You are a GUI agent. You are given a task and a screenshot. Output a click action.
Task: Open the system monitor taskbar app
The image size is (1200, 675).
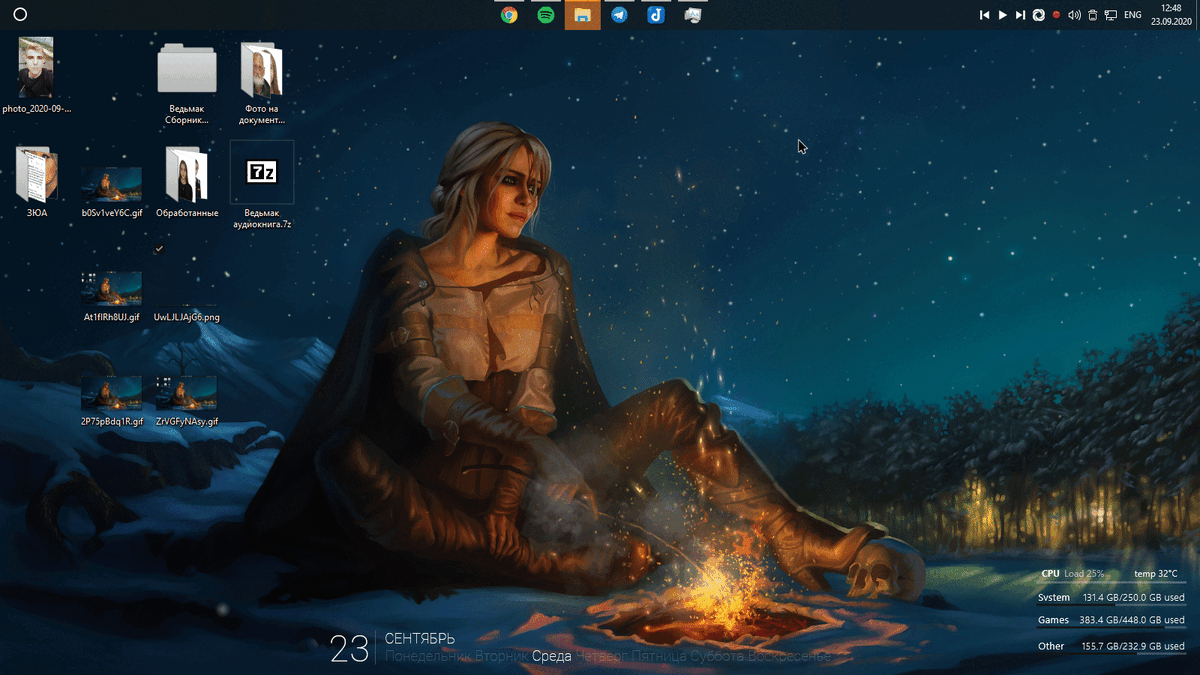pos(693,15)
